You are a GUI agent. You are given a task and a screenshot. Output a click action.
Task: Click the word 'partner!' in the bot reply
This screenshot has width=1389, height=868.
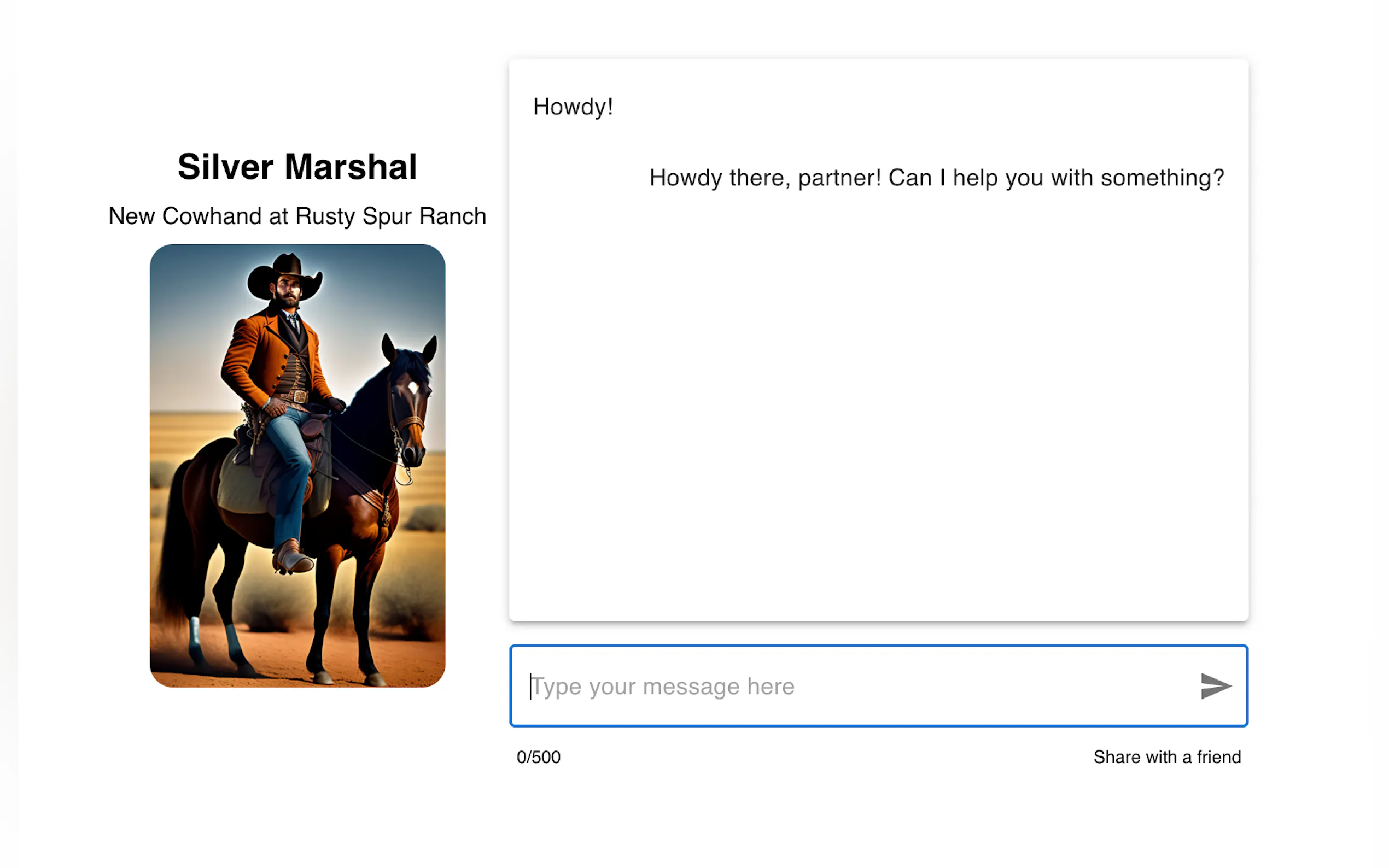(x=839, y=178)
